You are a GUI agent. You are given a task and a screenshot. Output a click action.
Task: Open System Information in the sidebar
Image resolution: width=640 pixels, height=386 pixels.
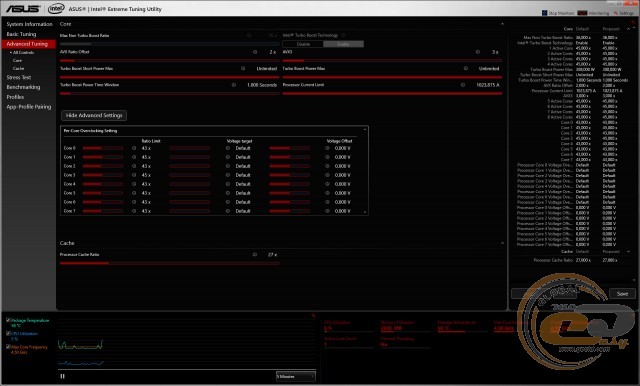29,24
